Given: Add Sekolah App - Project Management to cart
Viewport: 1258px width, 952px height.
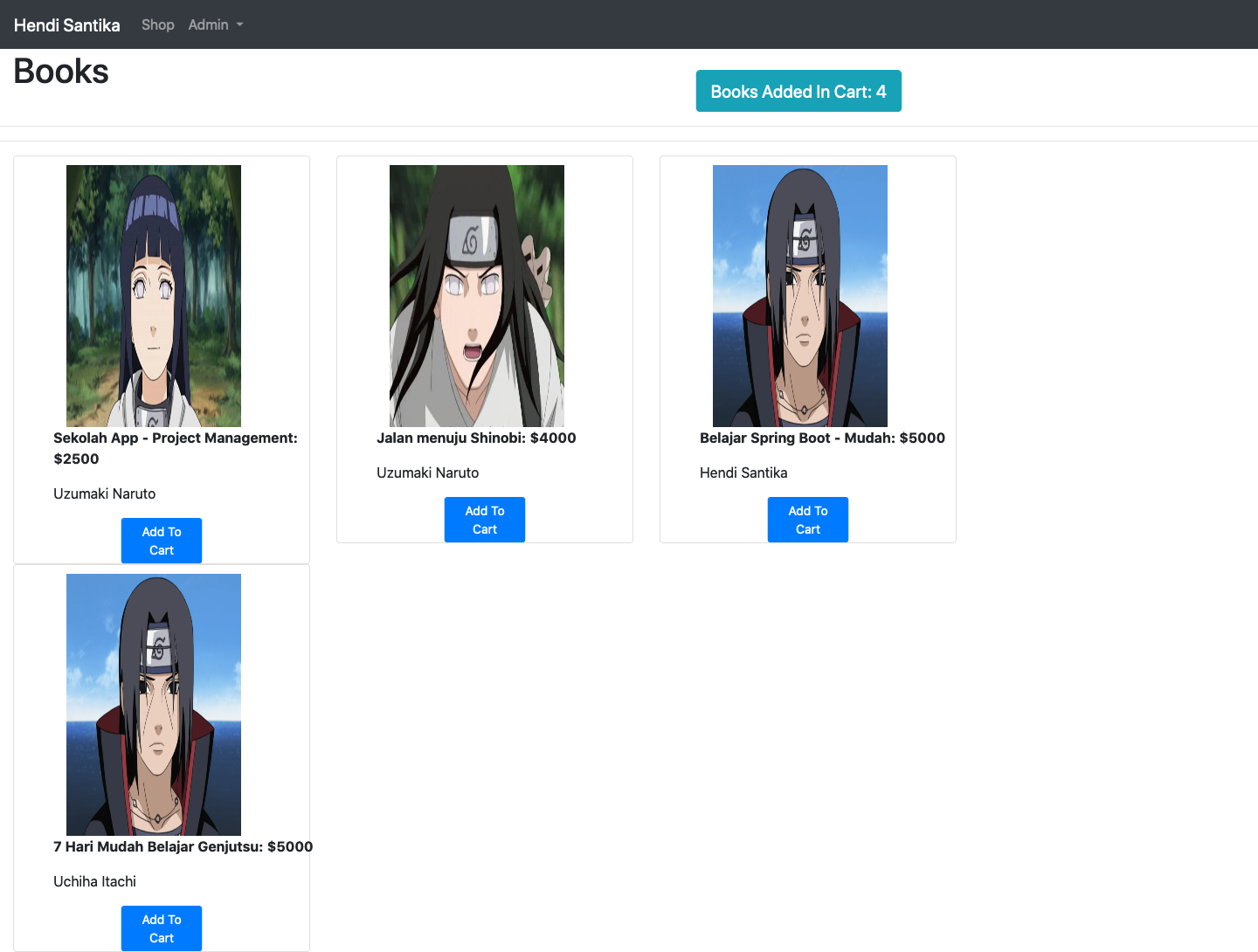Looking at the screenshot, I should [x=162, y=541].
